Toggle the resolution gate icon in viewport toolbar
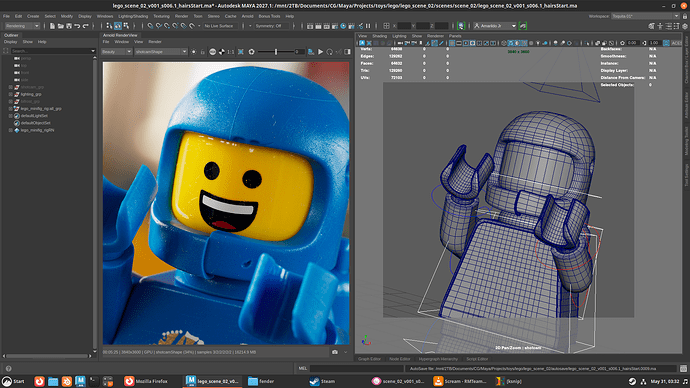The width and height of the screenshot is (690, 388). [466, 43]
